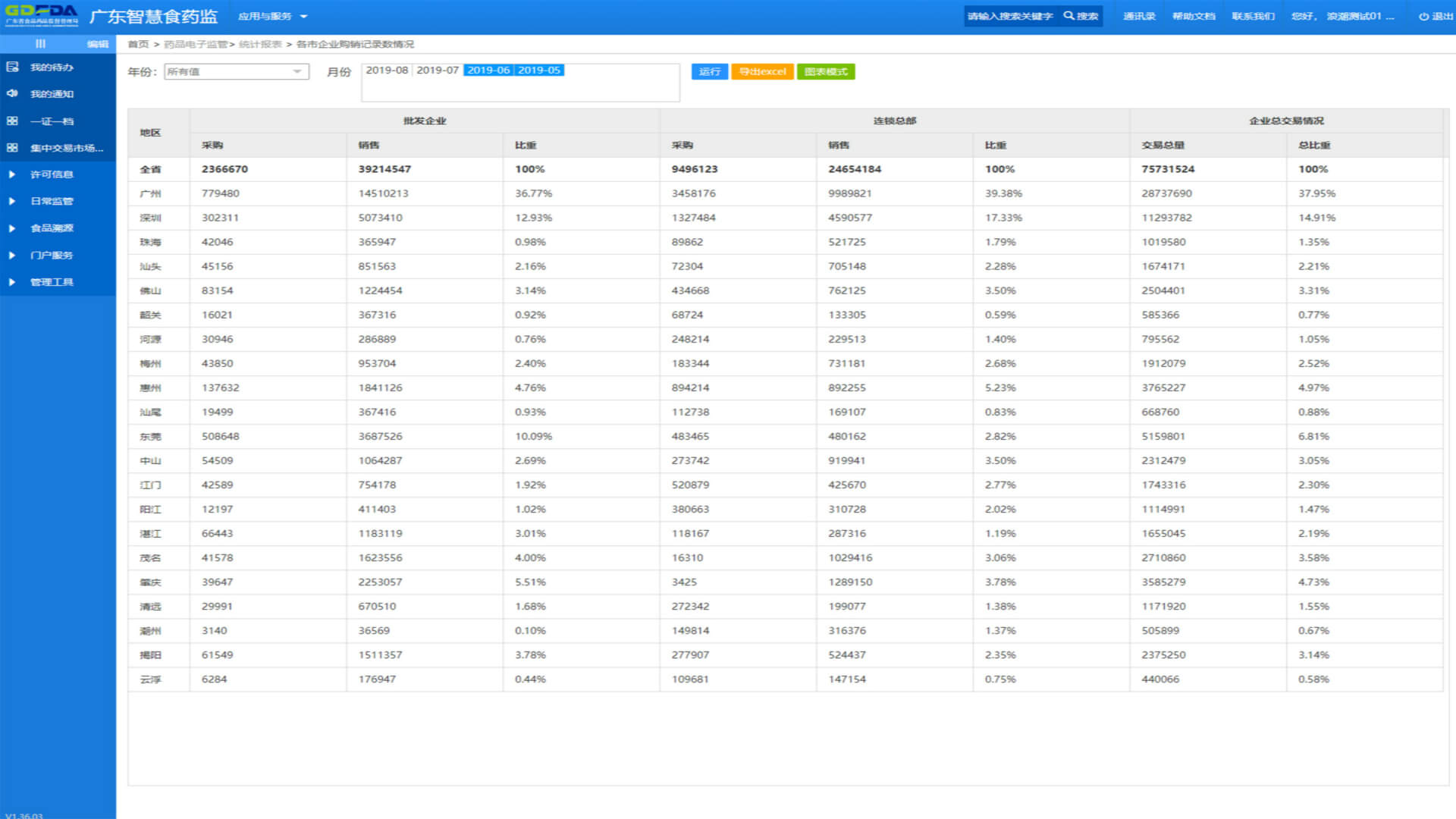This screenshot has width=1456, height=819.
Task: Click the version label V1.36.03
Action: point(24,816)
